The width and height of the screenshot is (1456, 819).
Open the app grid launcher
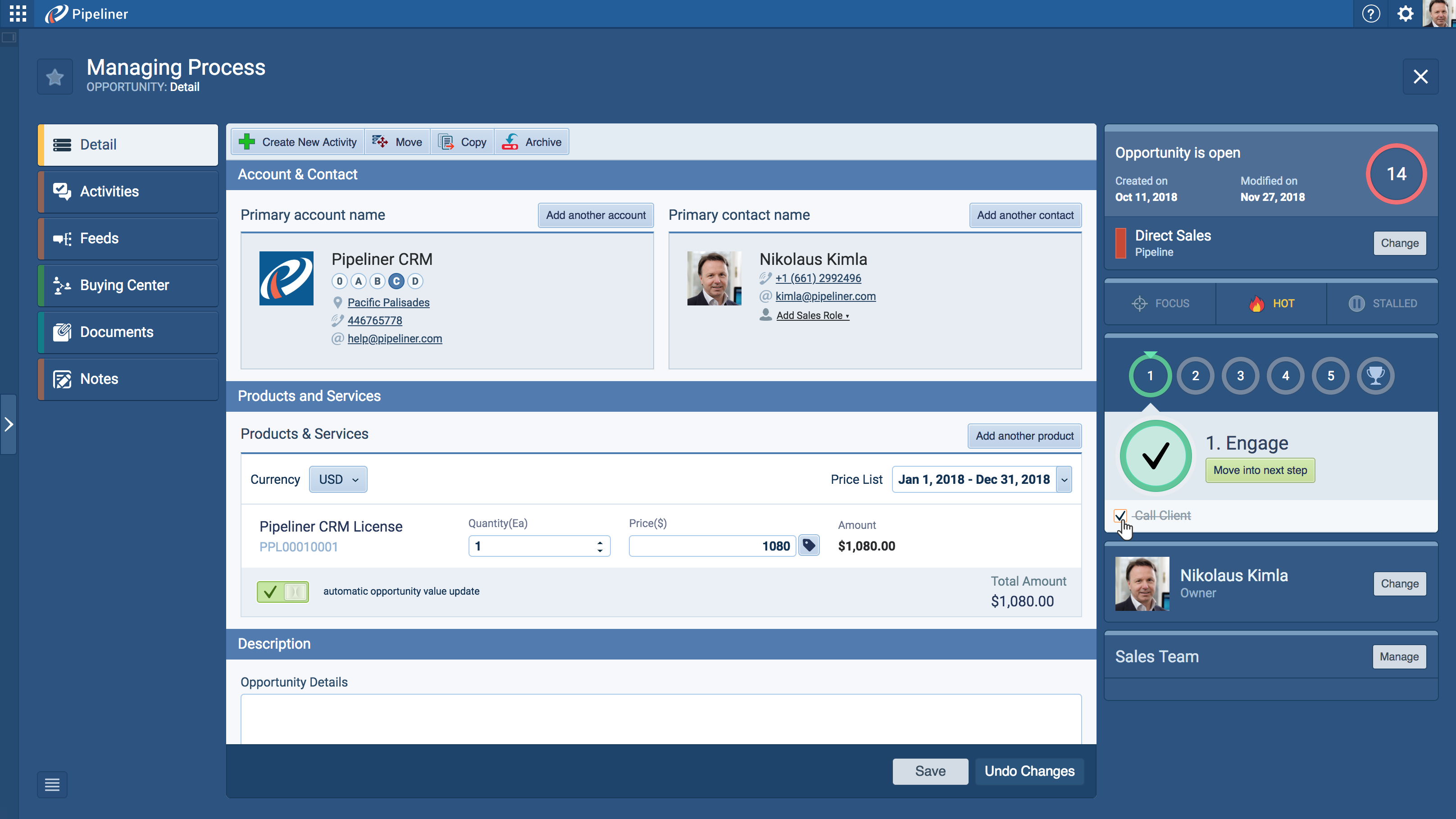click(x=18, y=14)
